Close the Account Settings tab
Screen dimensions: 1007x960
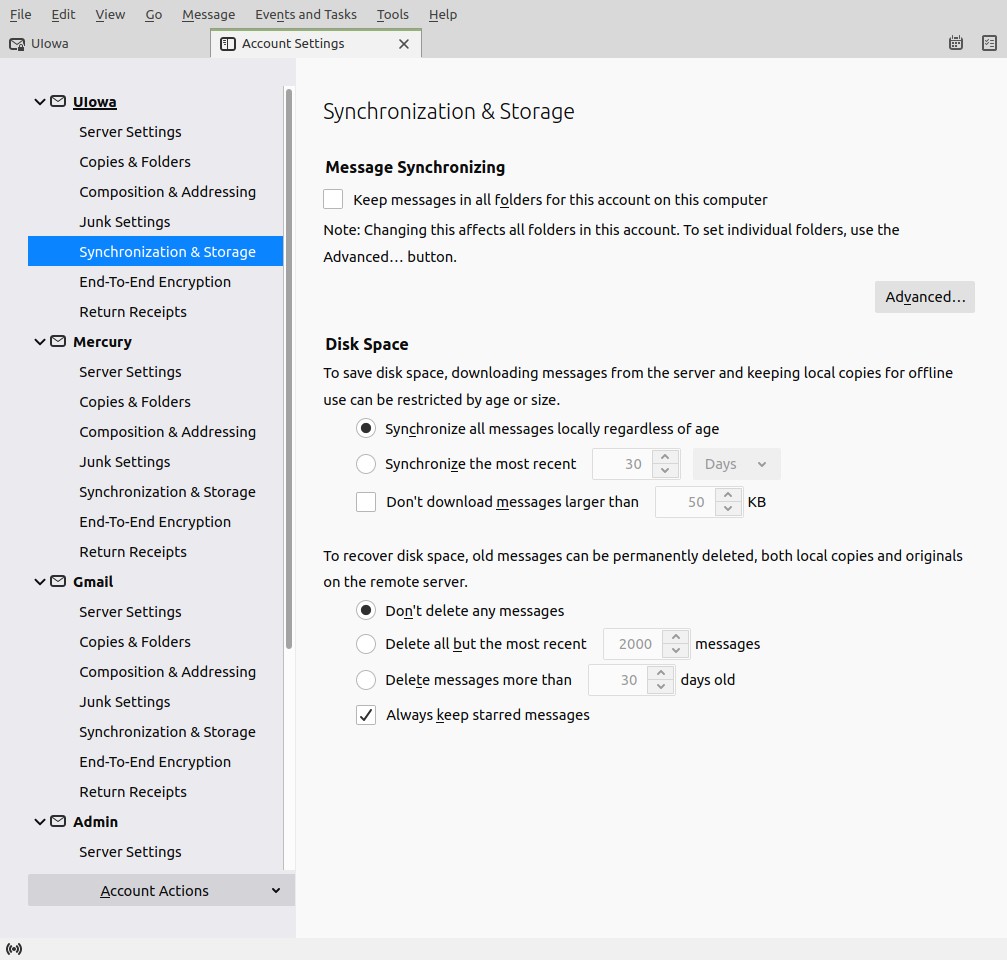(x=404, y=44)
